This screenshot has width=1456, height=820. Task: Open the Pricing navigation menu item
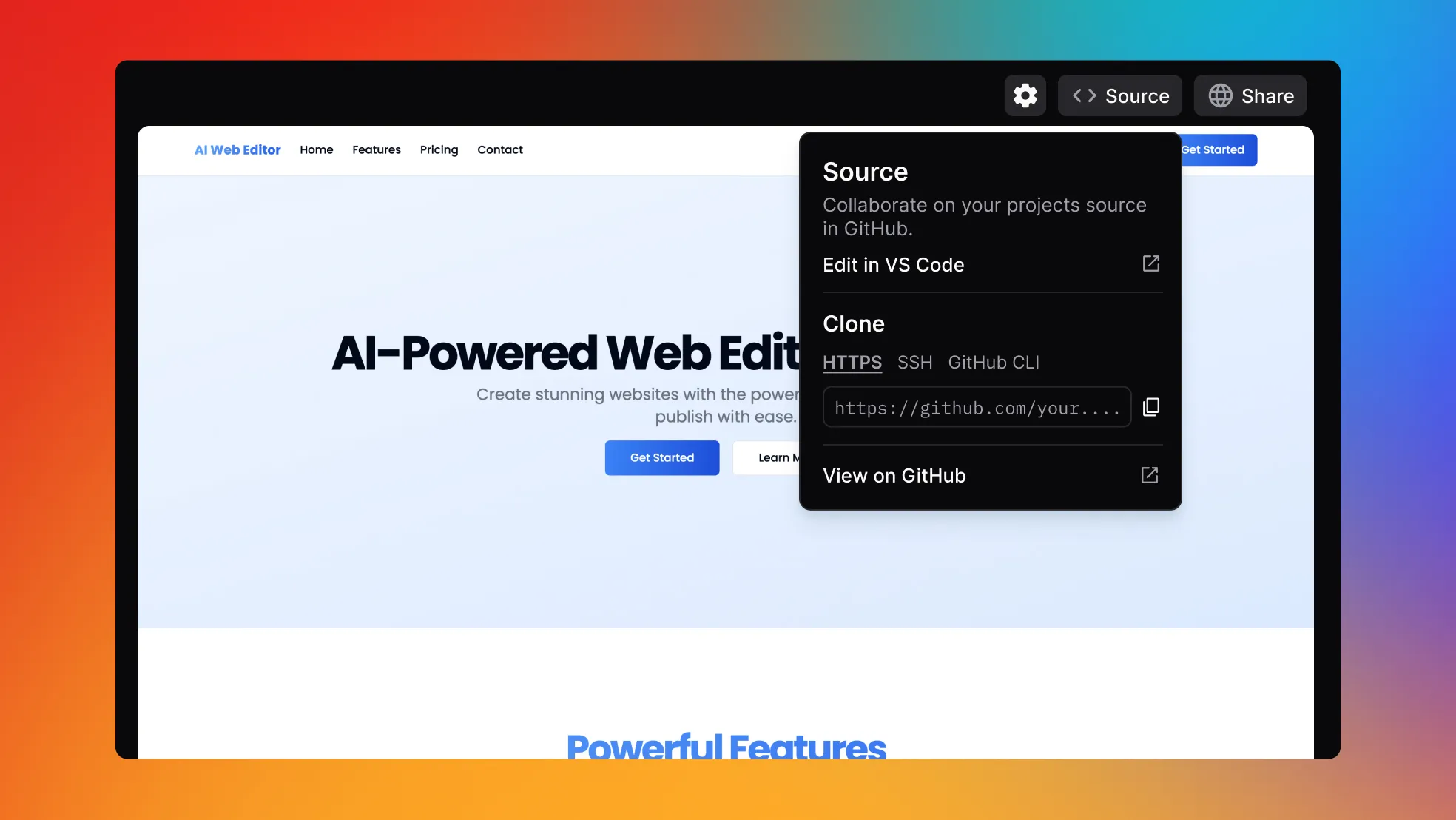pos(439,149)
